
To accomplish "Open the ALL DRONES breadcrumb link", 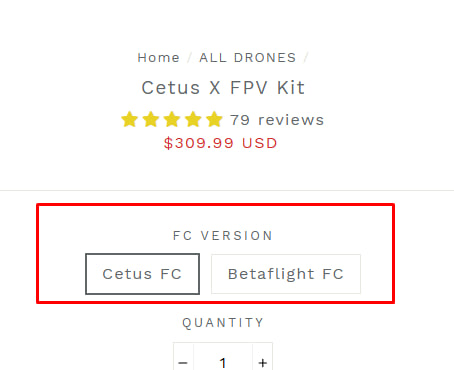I will point(248,58).
